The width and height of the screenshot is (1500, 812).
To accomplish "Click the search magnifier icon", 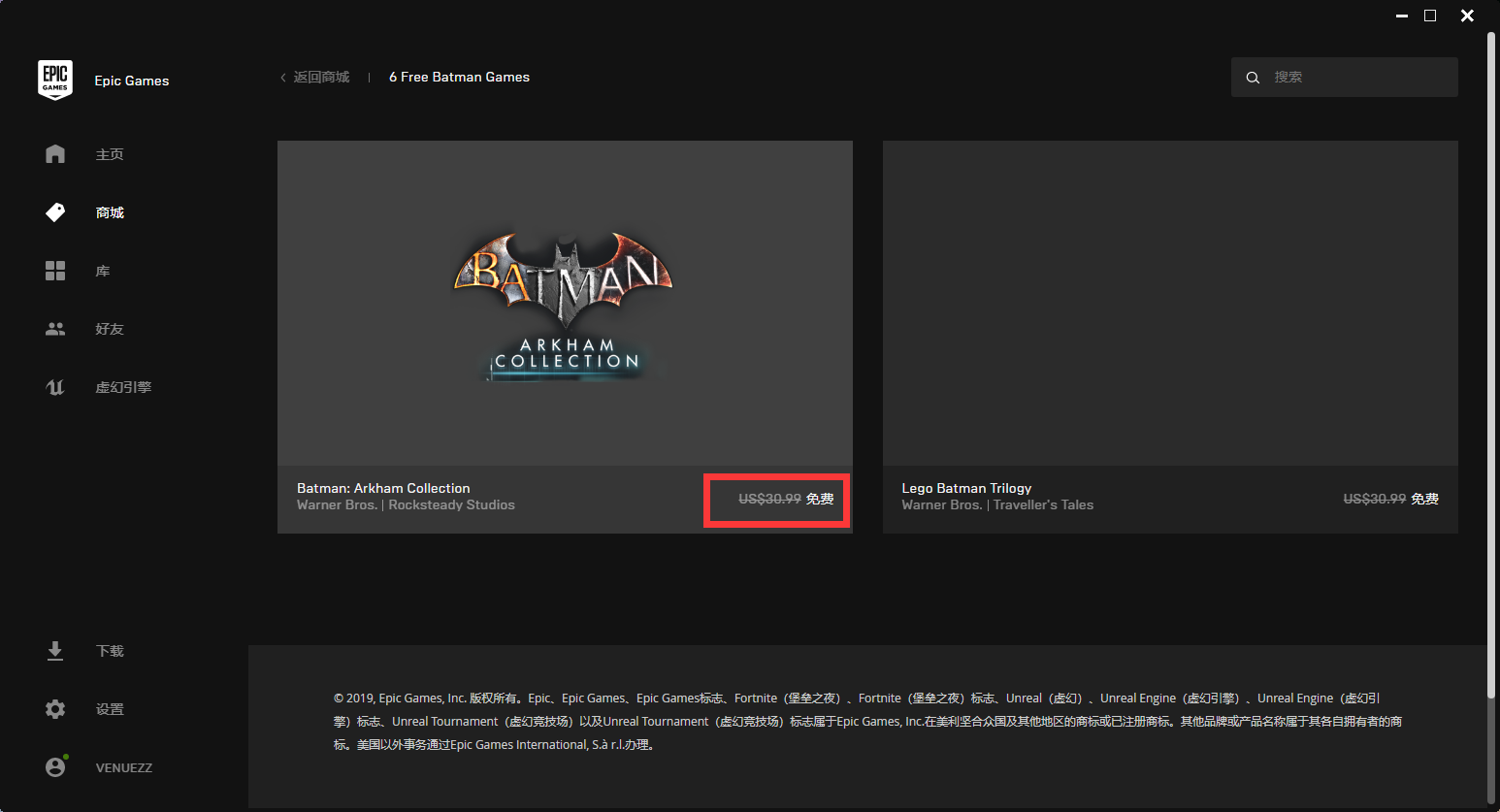I will (x=1253, y=78).
